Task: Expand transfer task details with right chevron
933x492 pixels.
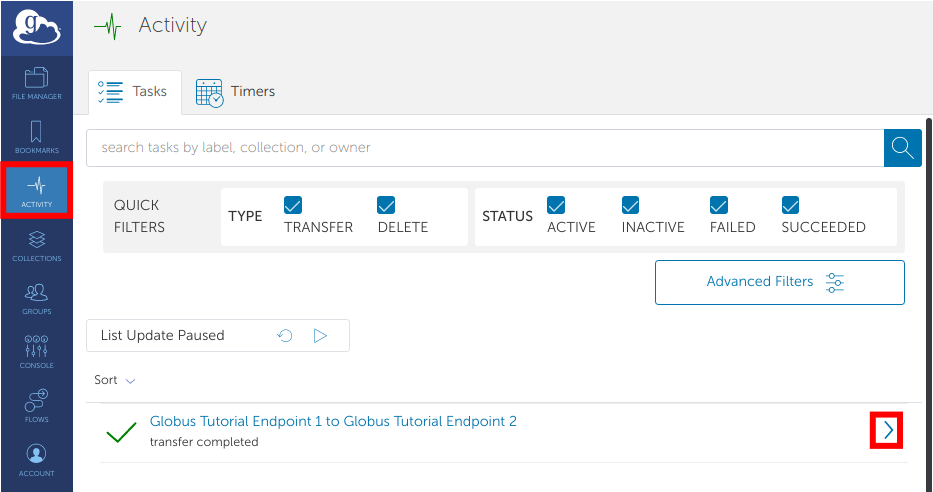Action: [887, 430]
